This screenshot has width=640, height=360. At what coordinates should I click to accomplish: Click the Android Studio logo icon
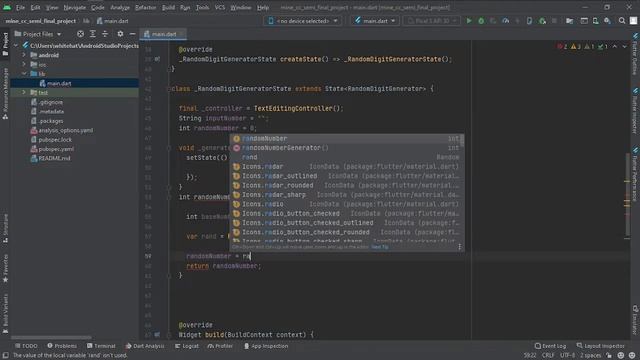[x=7, y=7]
